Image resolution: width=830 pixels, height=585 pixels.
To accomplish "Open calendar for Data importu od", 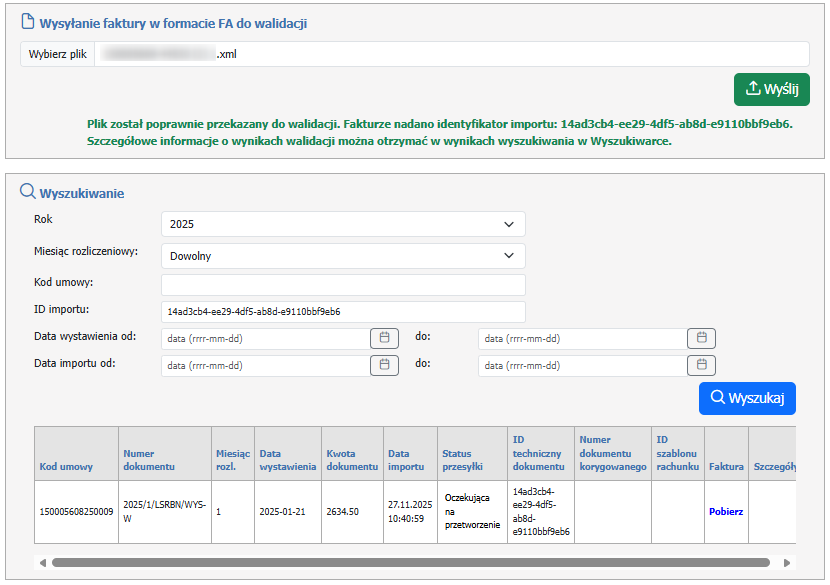I will pos(384,365).
